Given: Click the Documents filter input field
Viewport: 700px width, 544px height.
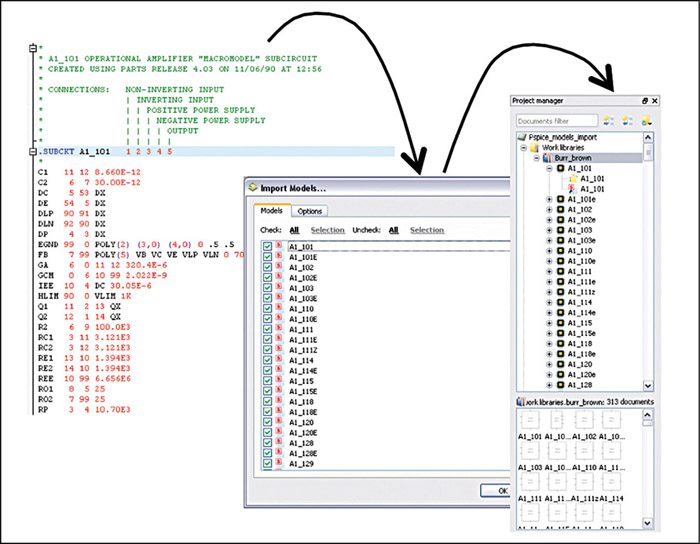Looking at the screenshot, I should (558, 121).
